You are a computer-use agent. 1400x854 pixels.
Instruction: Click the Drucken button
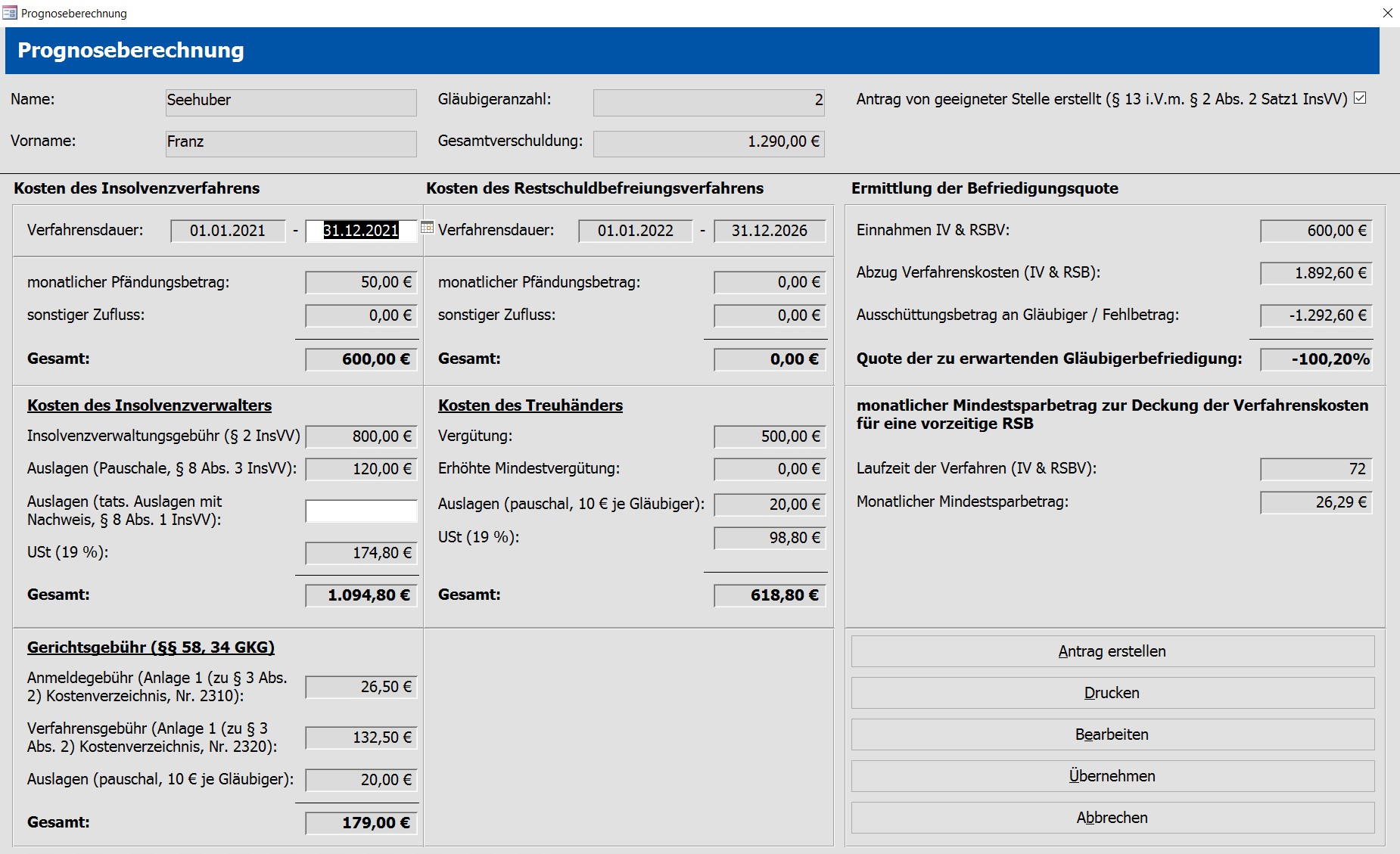pyautogui.click(x=1112, y=693)
